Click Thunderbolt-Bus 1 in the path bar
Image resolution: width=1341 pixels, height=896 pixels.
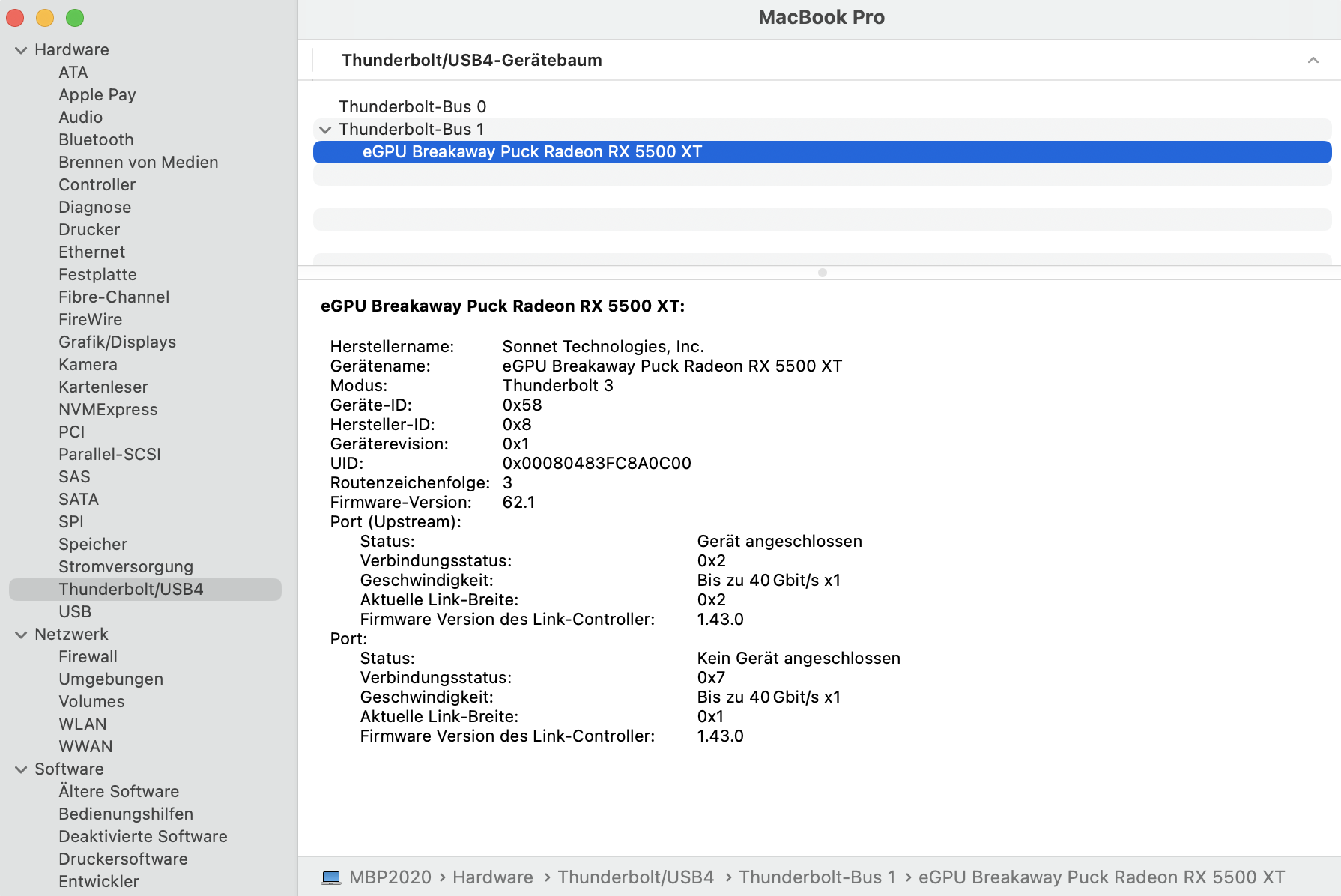(817, 877)
